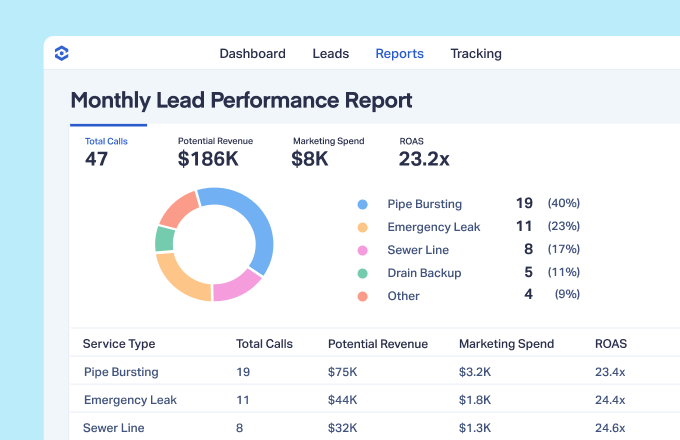Screen dimensions: 680x440
Task: Click the Emergency Leak legend label
Action: point(434,227)
